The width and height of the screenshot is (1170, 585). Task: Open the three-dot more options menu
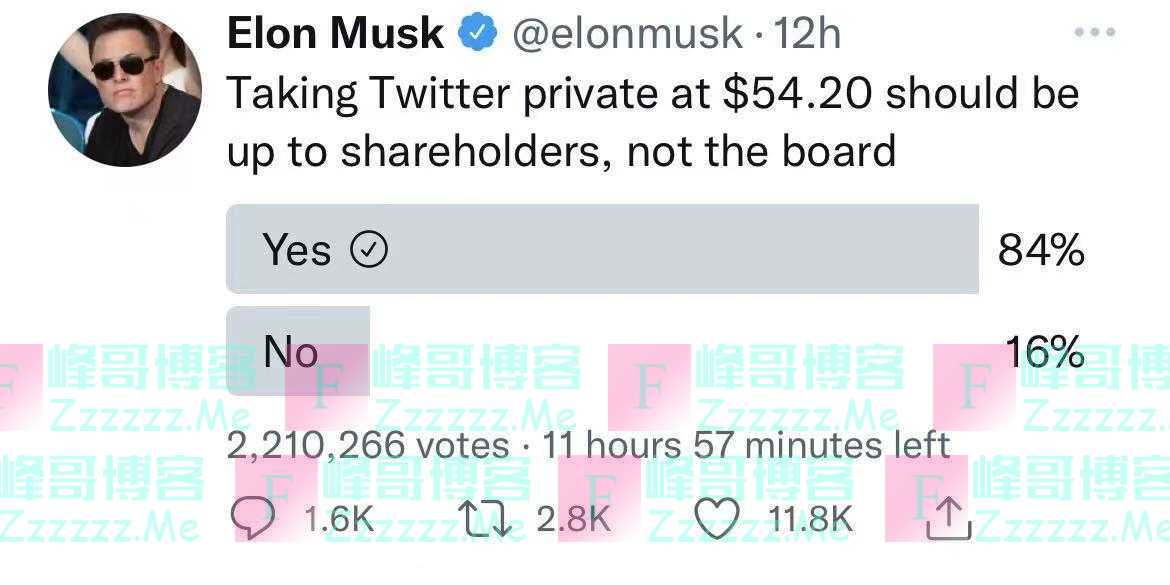pos(1094,33)
